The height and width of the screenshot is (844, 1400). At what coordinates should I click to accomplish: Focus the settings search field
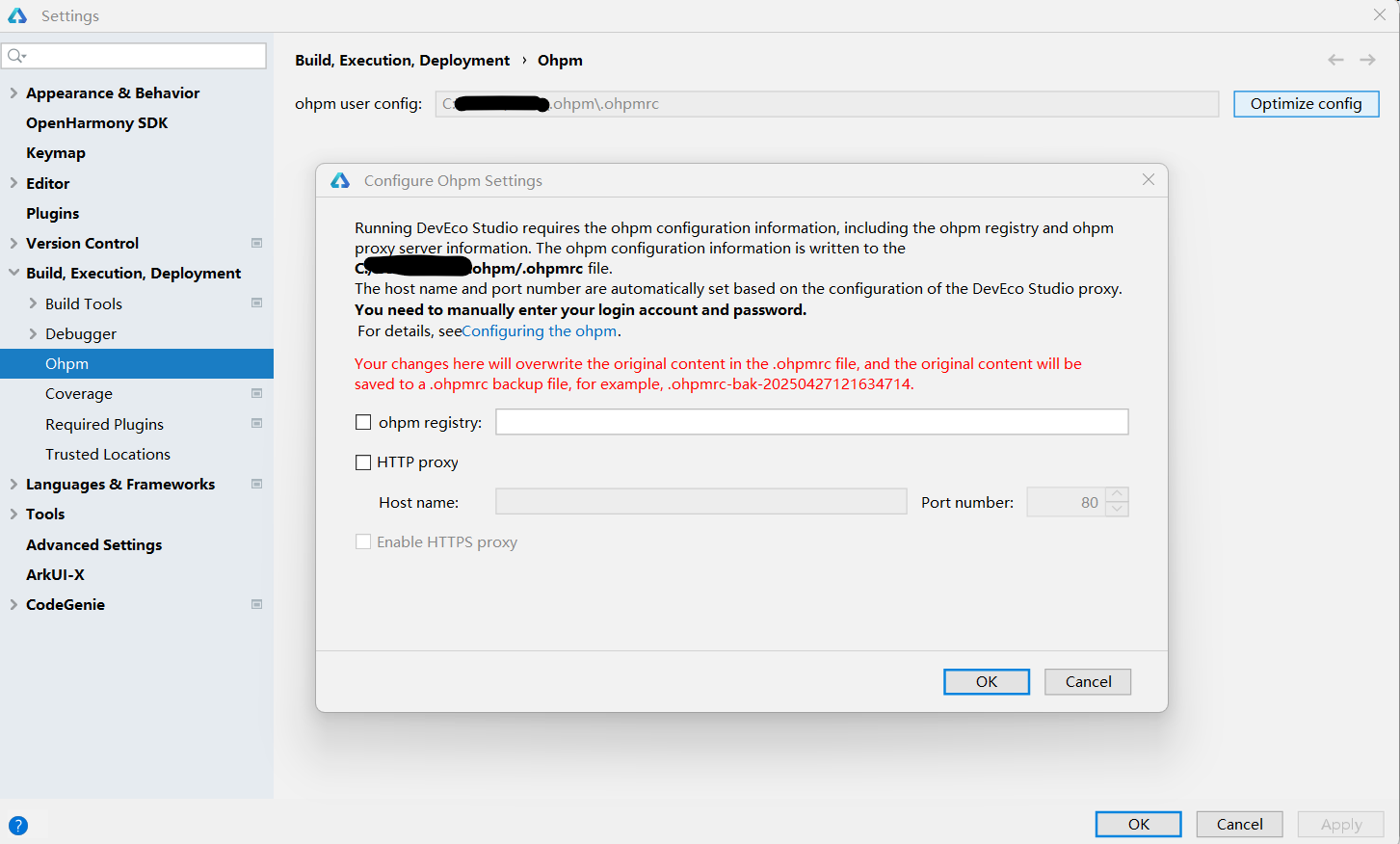click(134, 56)
